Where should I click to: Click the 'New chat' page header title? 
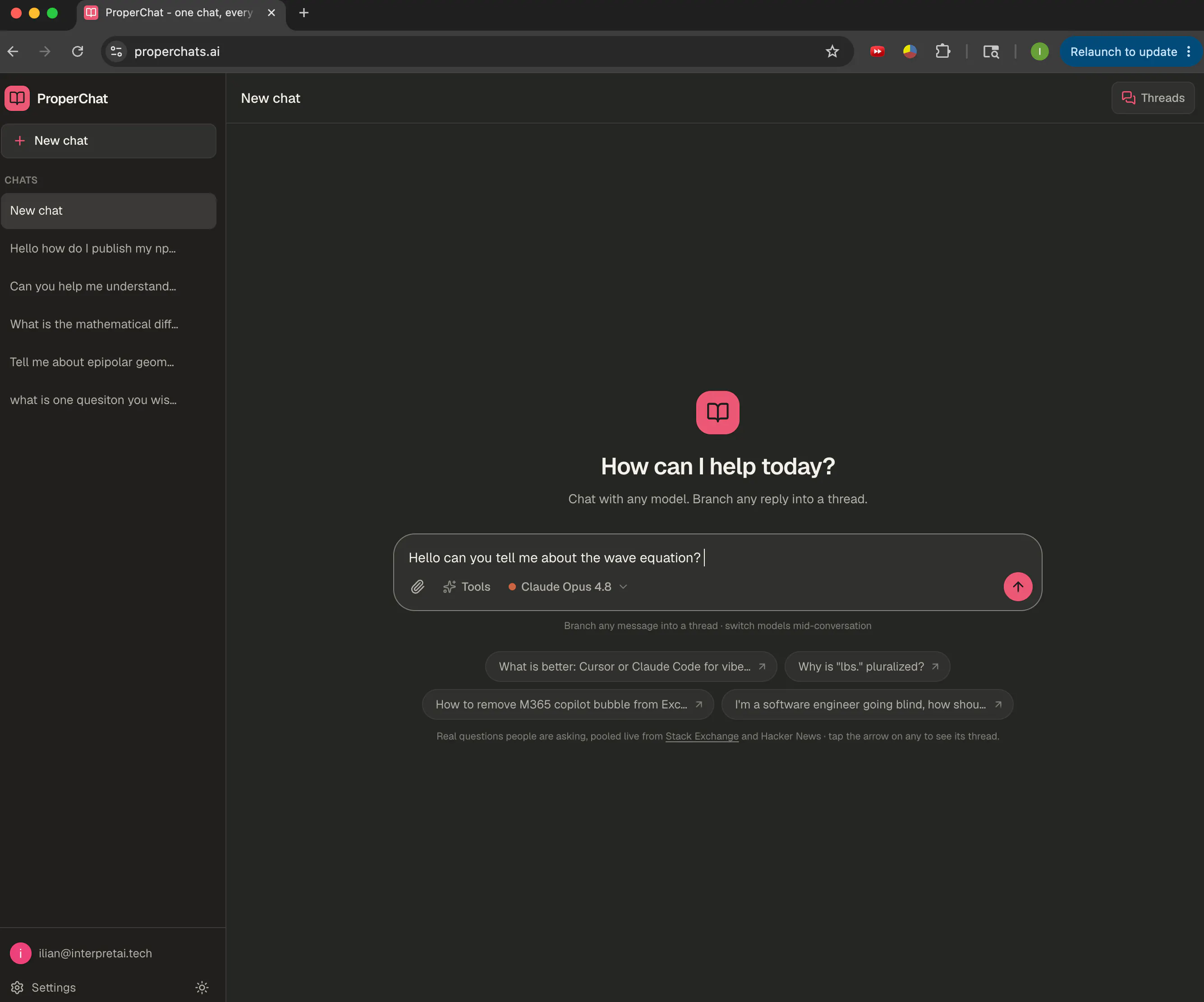tap(271, 98)
